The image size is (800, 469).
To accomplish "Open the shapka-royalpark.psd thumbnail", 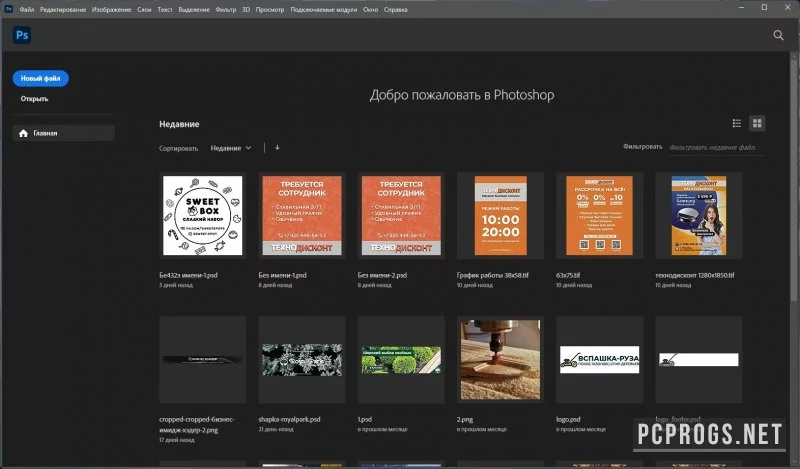I will (302, 359).
